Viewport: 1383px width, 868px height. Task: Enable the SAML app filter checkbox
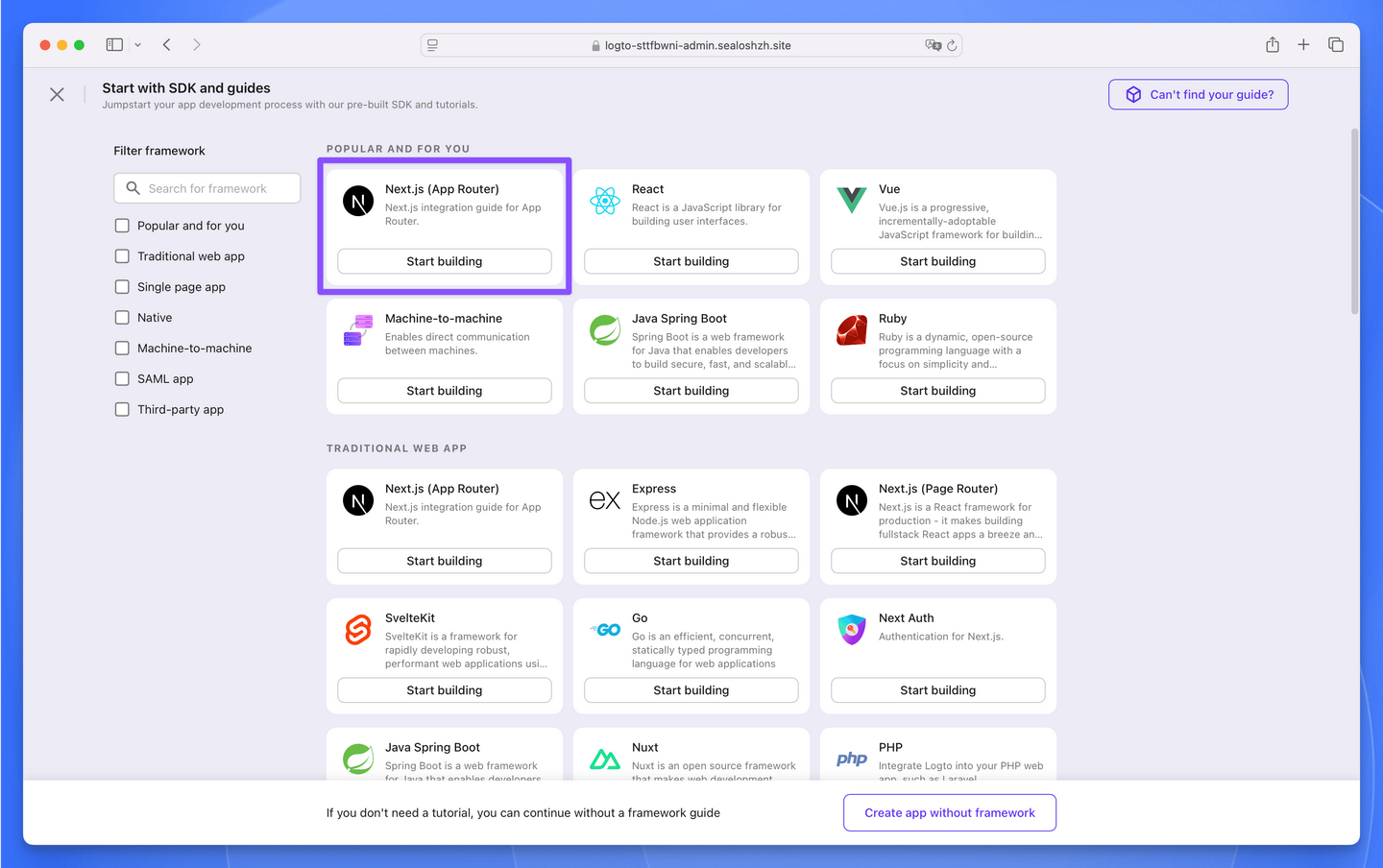(x=122, y=378)
